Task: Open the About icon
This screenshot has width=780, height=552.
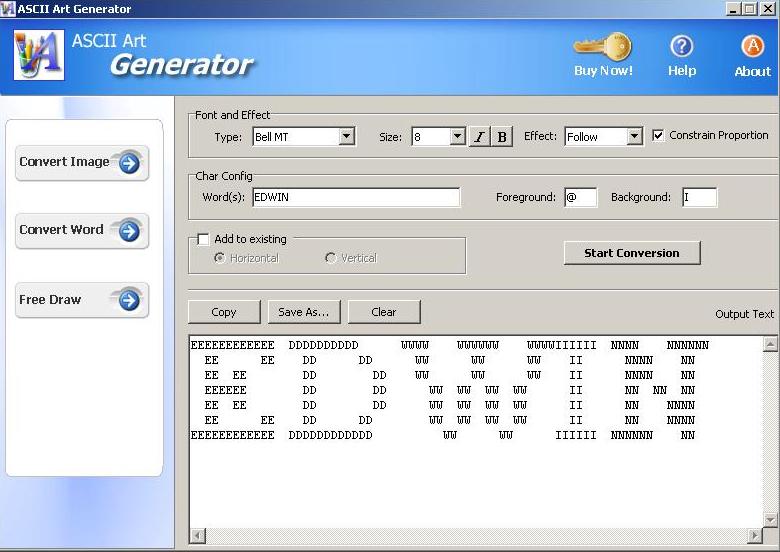Action: (x=753, y=47)
